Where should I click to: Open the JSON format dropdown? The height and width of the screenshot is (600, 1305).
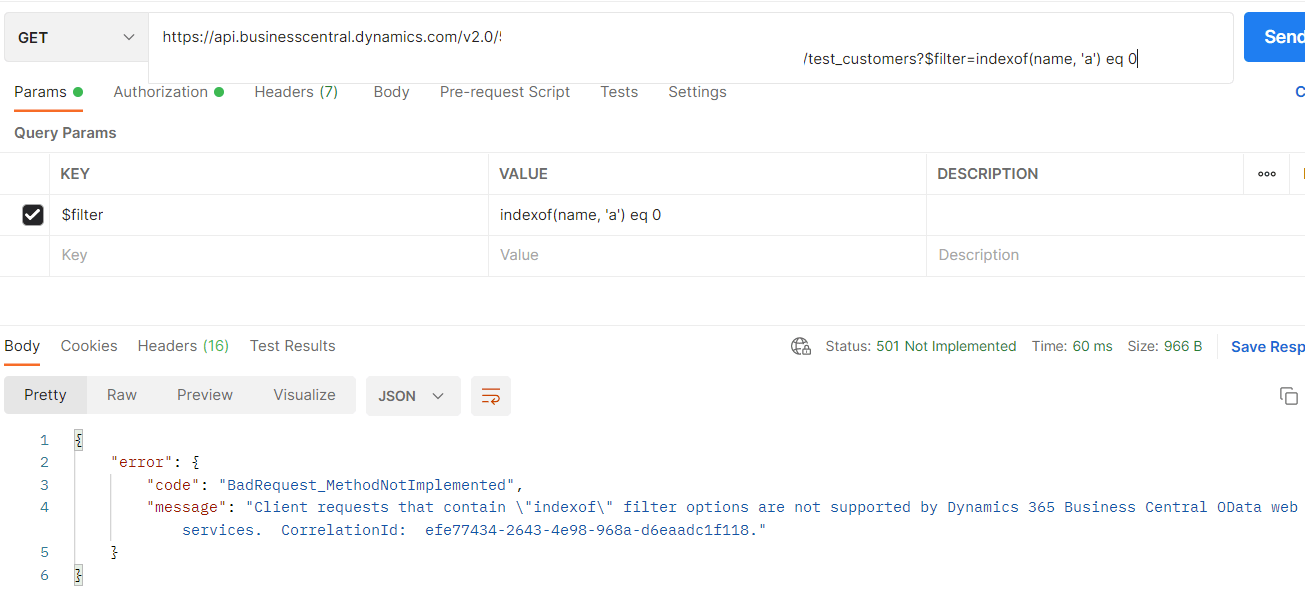point(413,396)
